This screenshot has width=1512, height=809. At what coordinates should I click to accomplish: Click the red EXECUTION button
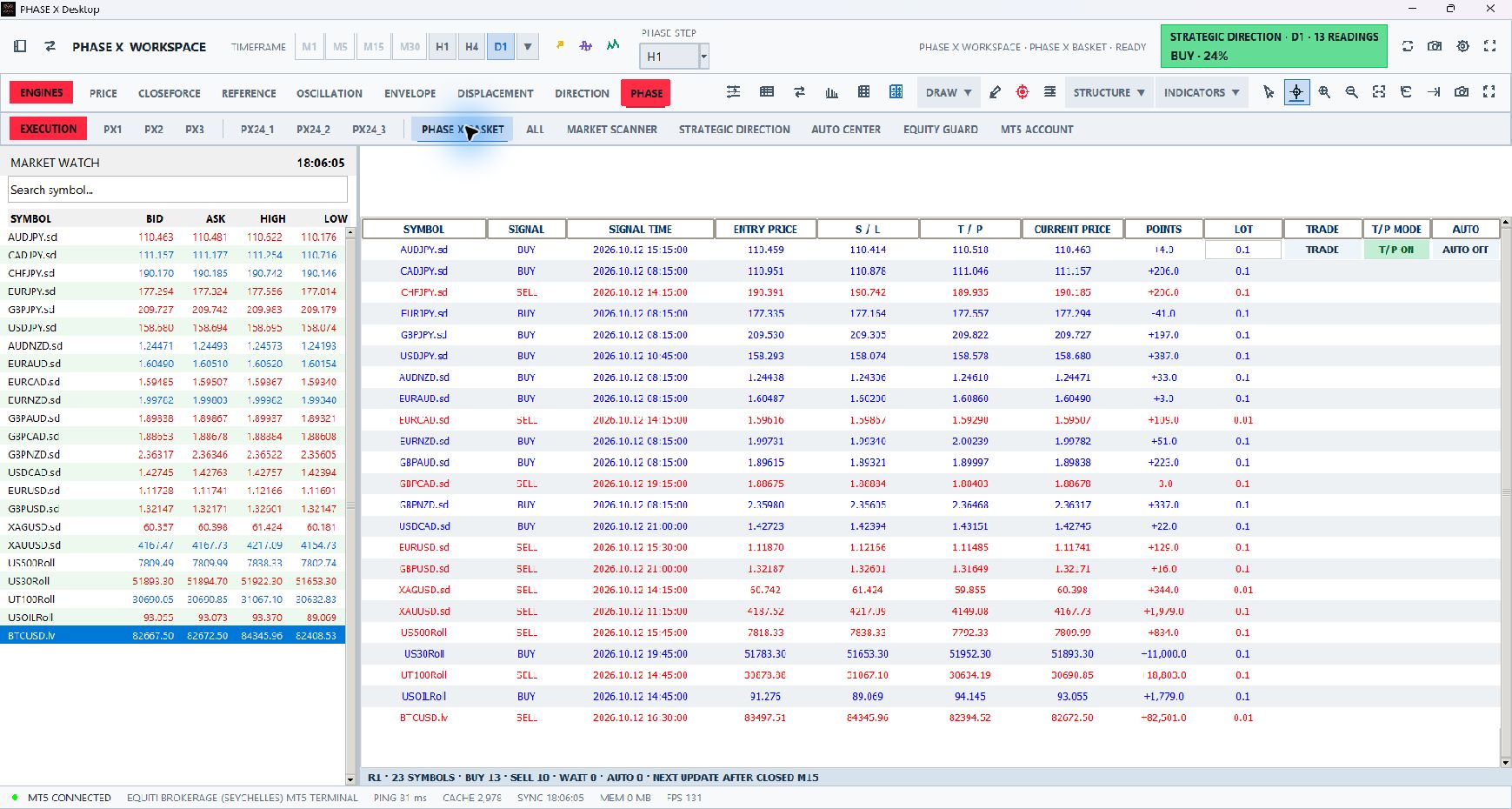(49, 129)
